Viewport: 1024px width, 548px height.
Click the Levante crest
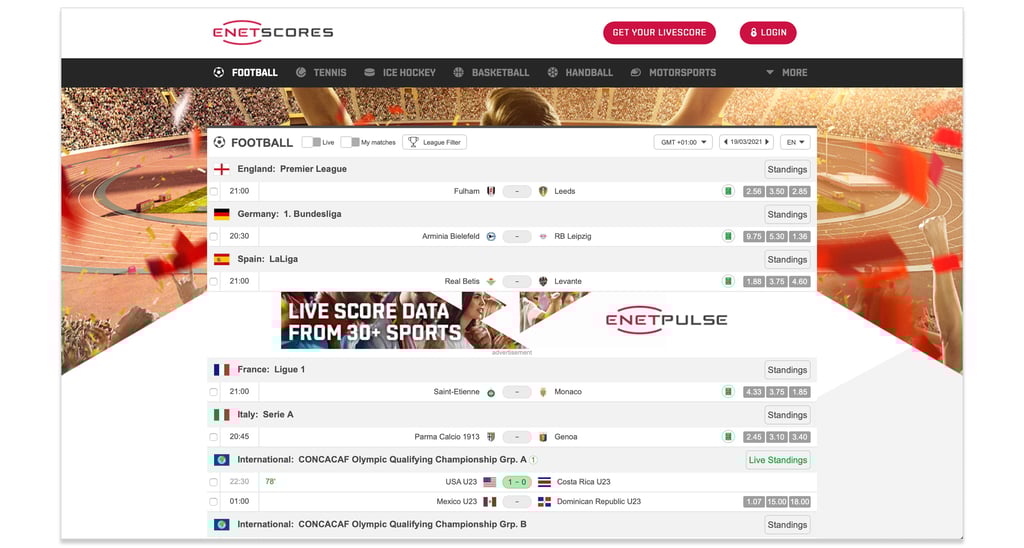pyautogui.click(x=543, y=282)
